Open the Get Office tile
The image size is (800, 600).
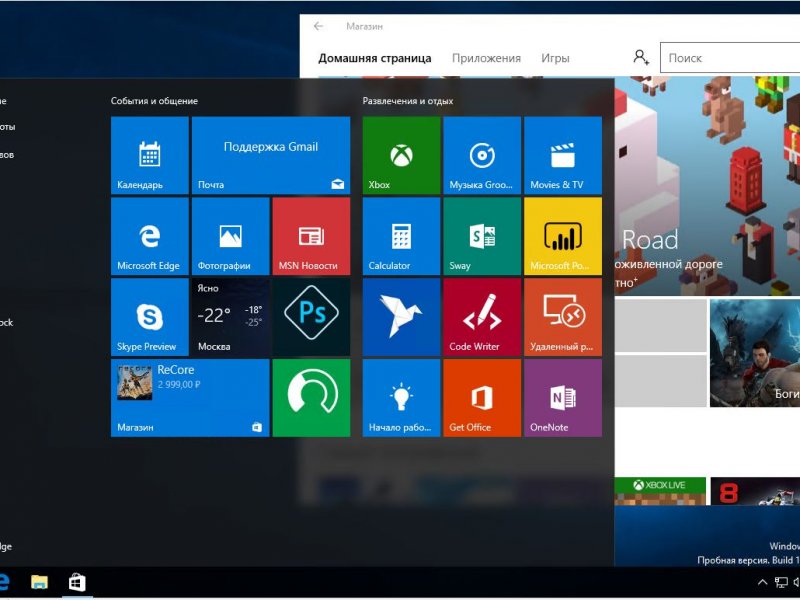(x=482, y=398)
